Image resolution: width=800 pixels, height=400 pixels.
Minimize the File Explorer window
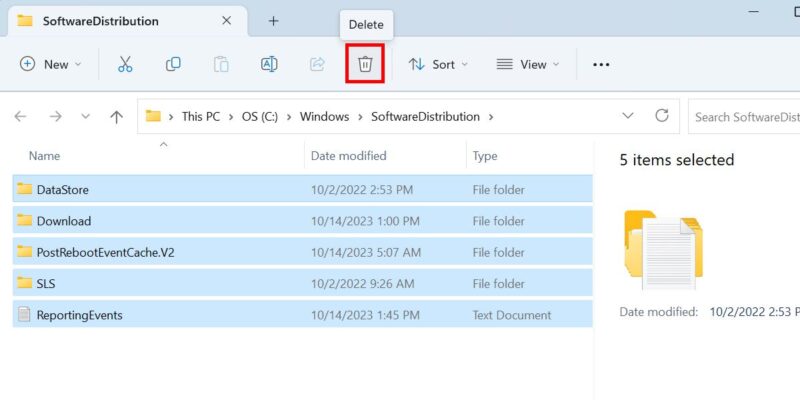(x=755, y=11)
